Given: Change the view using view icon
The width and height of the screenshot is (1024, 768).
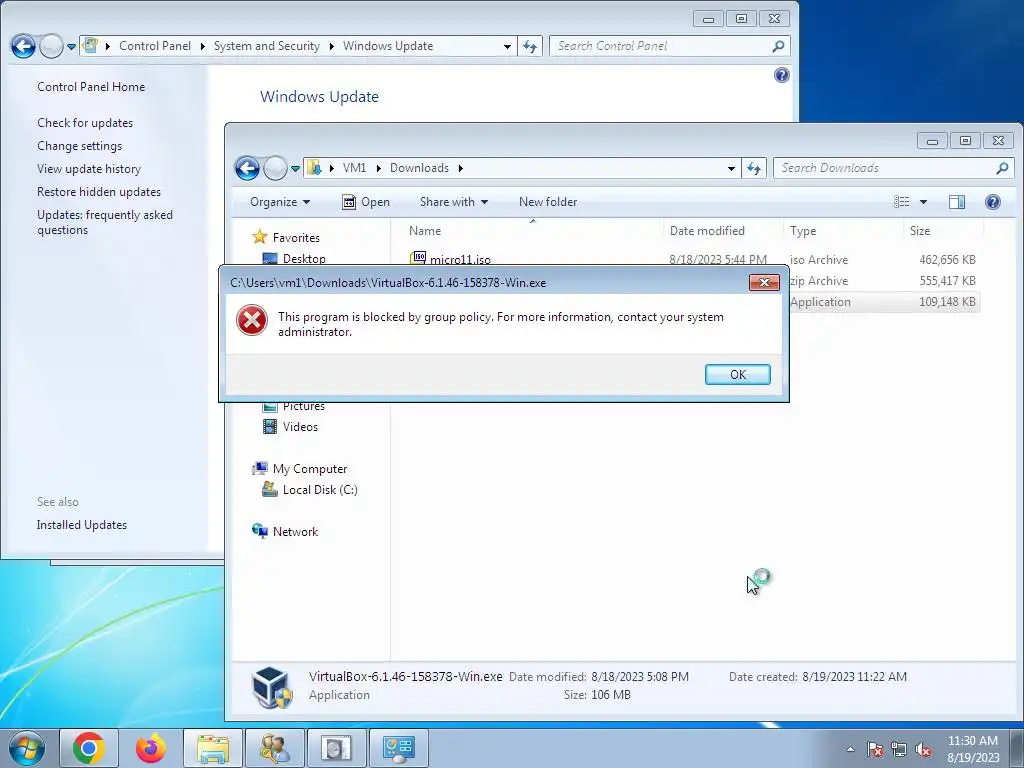Looking at the screenshot, I should [x=902, y=202].
